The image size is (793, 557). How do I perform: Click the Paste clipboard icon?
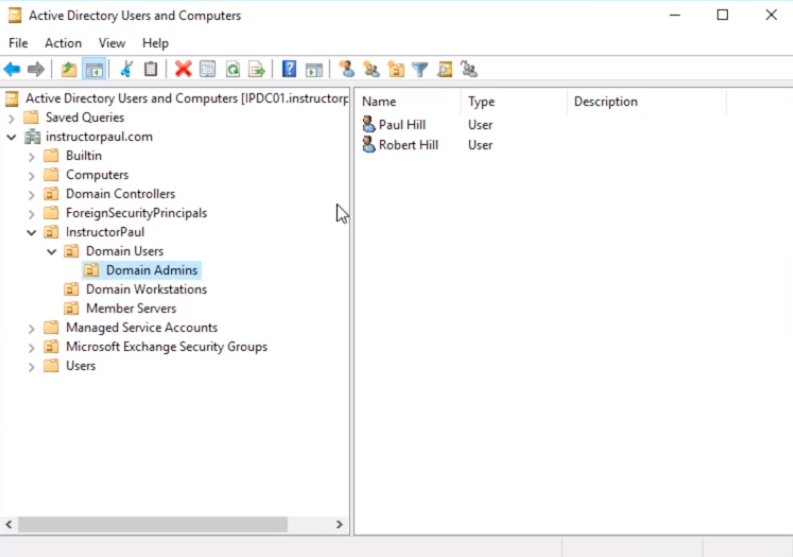coord(151,69)
